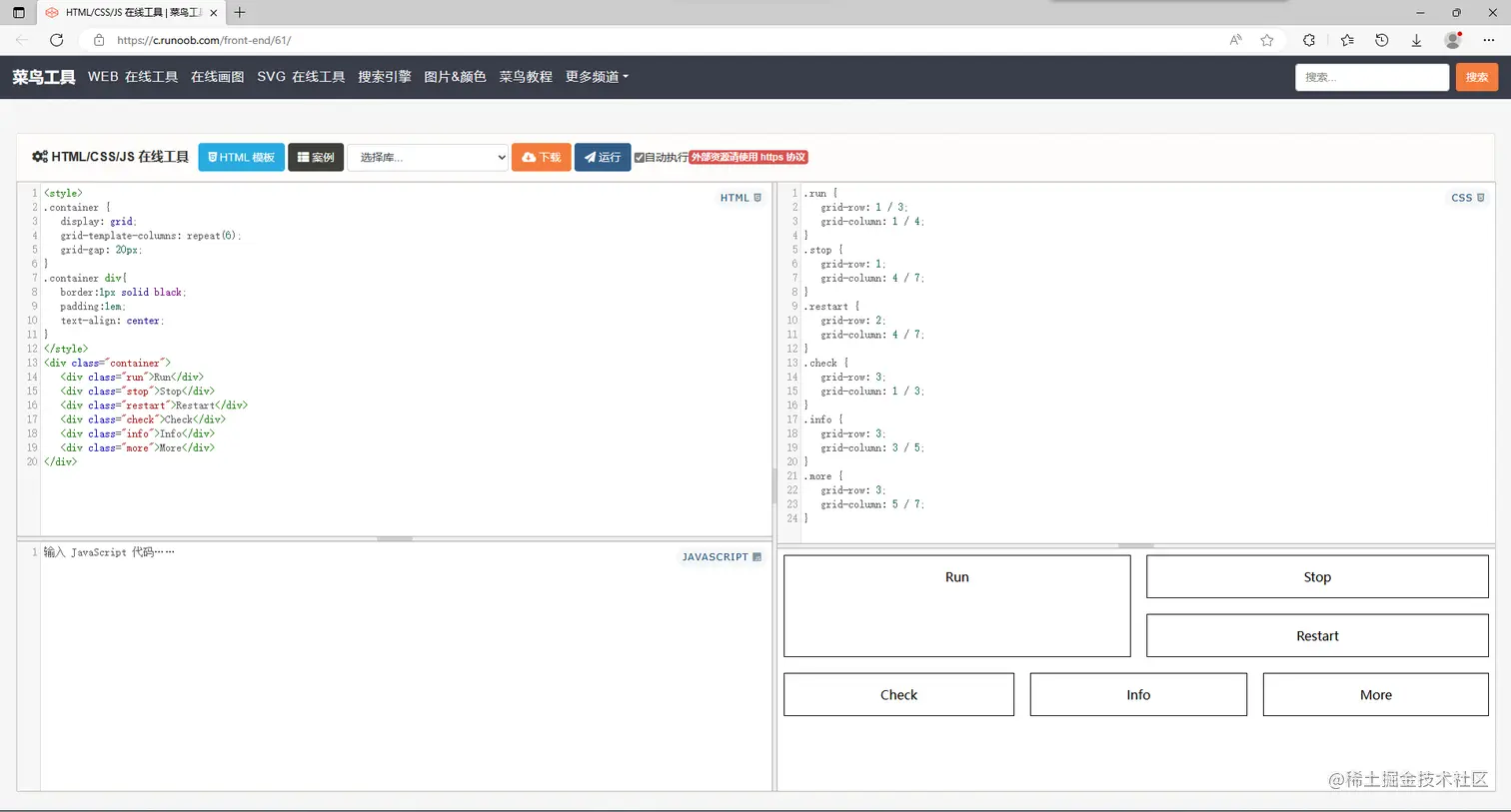Click the '.check {' selector in CSS editor
Image resolution: width=1511 pixels, height=812 pixels.
pos(826,364)
